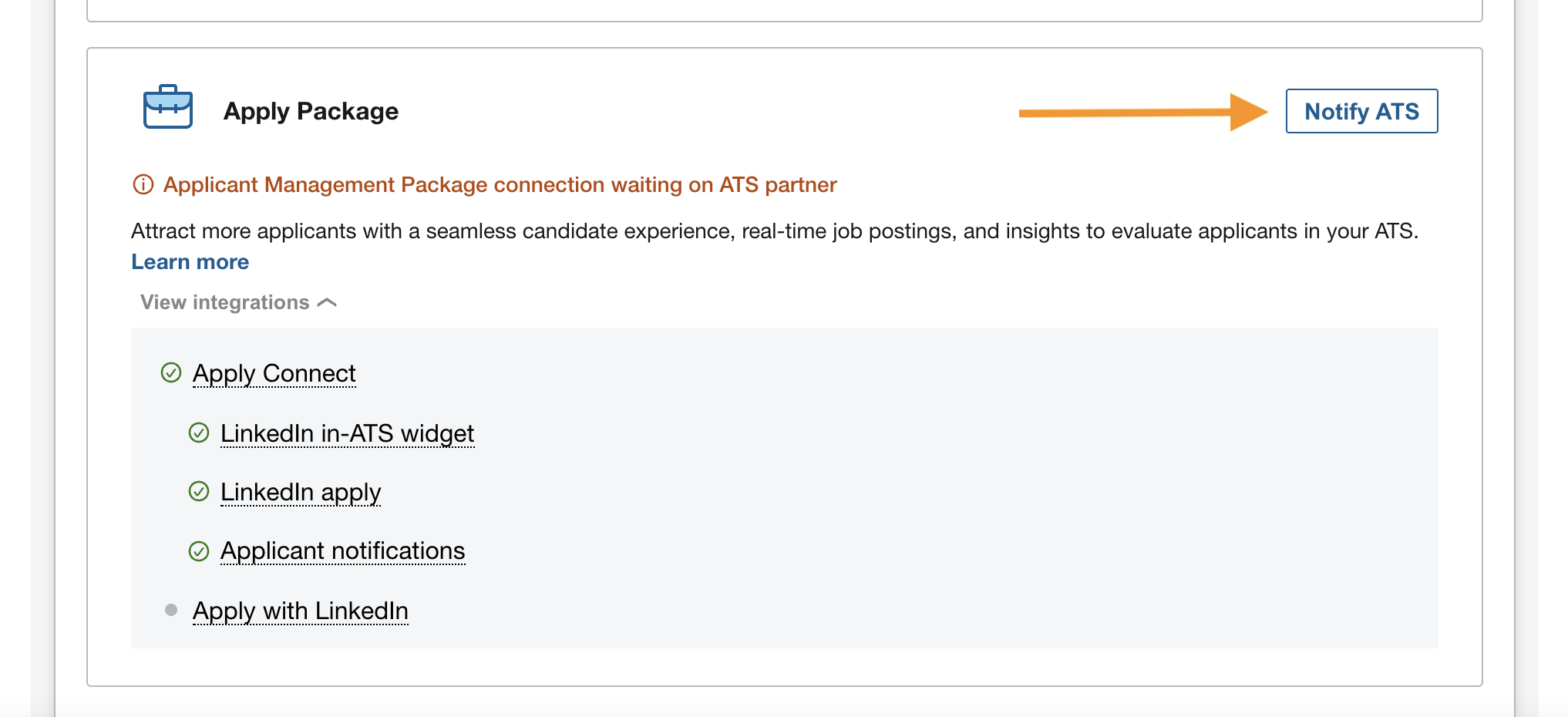Click the orange arrow pointing to Notify ATS

(1143, 113)
